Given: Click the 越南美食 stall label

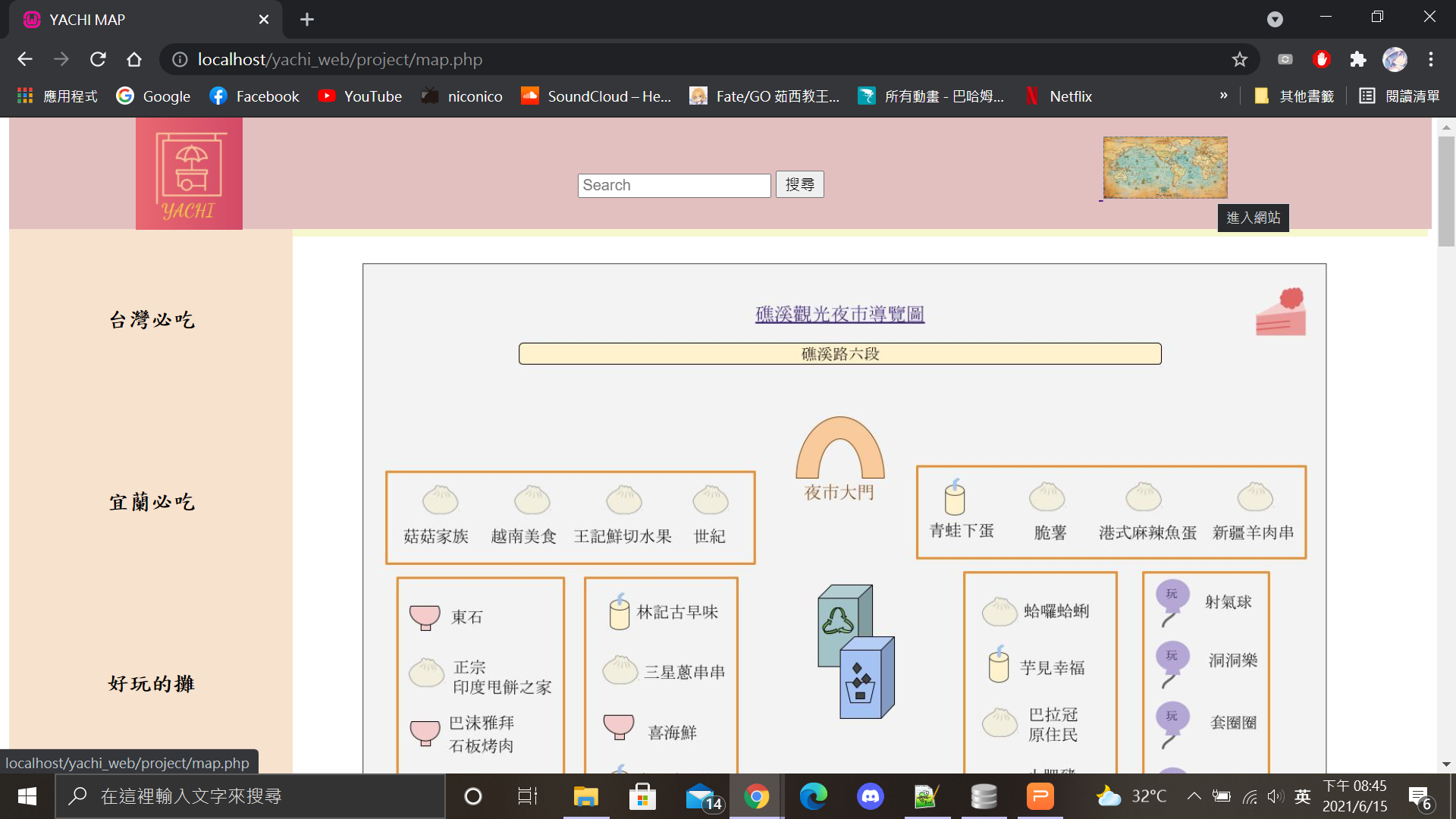Looking at the screenshot, I should tap(523, 536).
